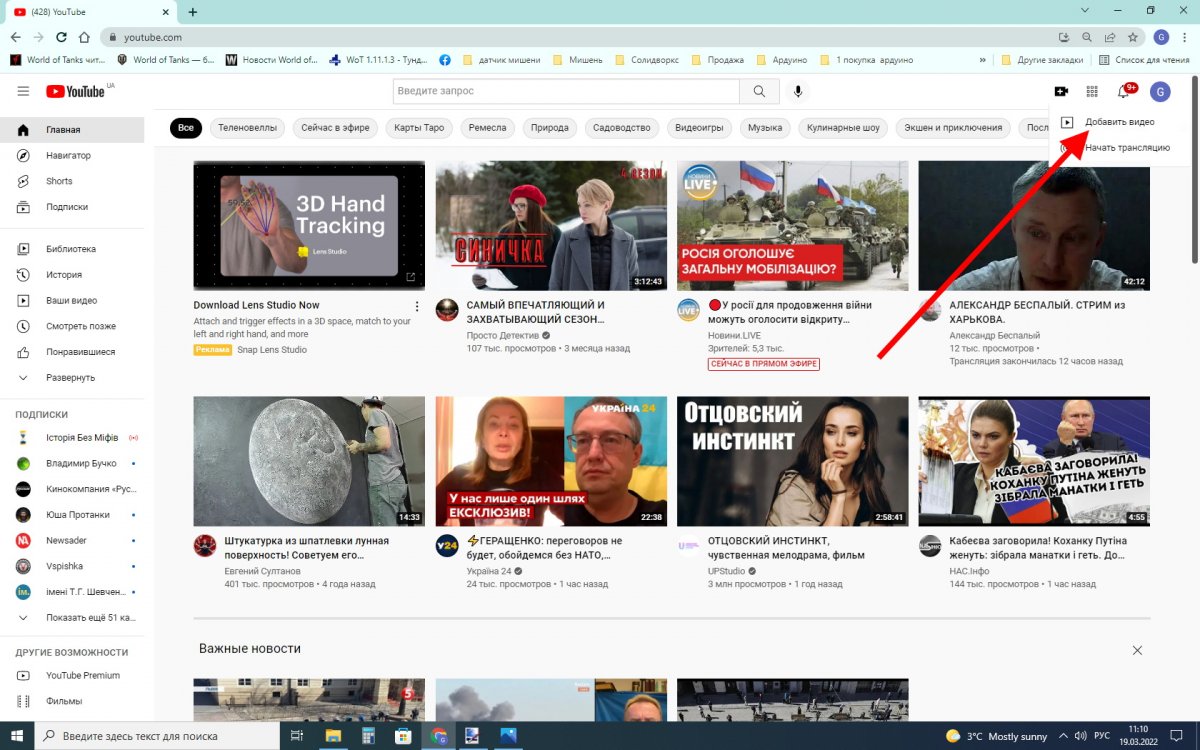This screenshot has width=1200, height=750.
Task: Open options for Download Lens Studio ad
Action: click(x=417, y=306)
